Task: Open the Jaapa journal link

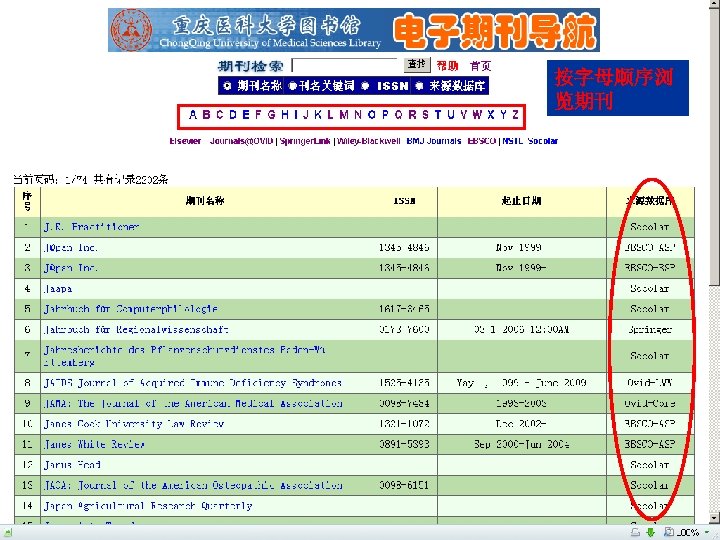Action: (58, 289)
